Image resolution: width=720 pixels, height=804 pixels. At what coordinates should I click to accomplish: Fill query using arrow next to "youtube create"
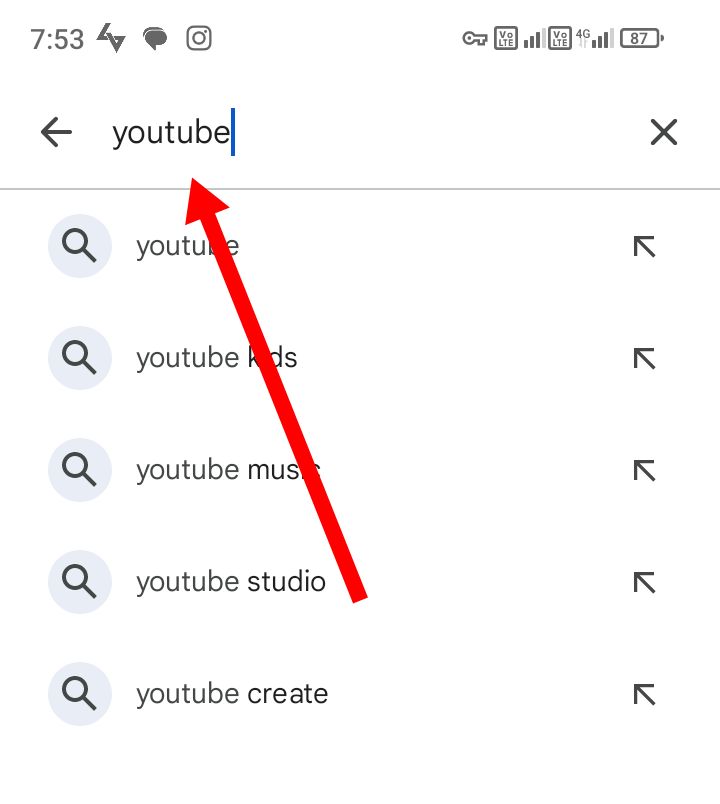pyautogui.click(x=644, y=693)
